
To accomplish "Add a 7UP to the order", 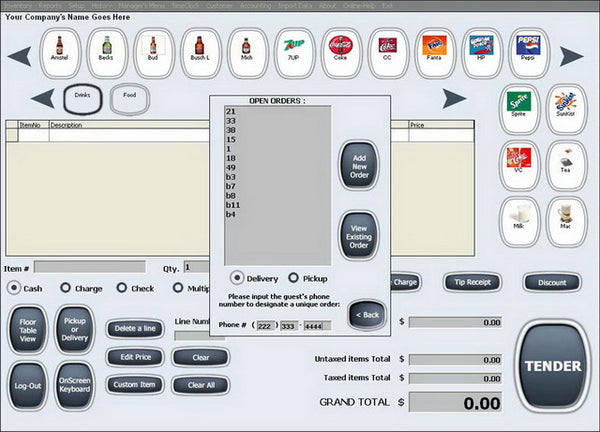I will coord(294,52).
